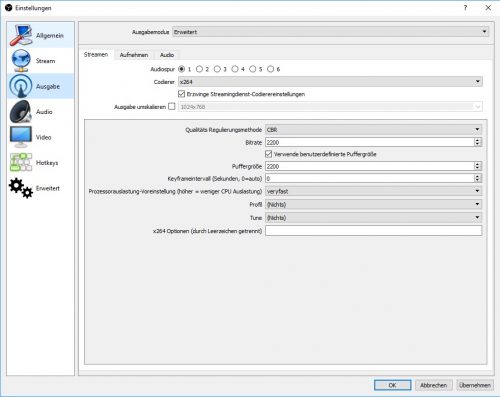The image size is (500, 397).
Task: Expand the Ausgabemodus dropdown
Action: click(330, 32)
